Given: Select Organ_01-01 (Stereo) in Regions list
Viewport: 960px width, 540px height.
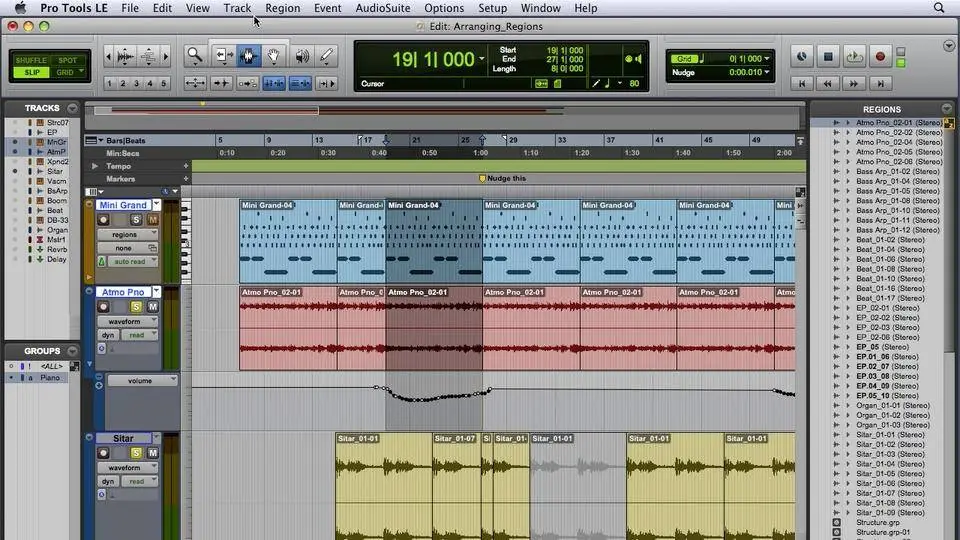Looking at the screenshot, I should (x=892, y=405).
